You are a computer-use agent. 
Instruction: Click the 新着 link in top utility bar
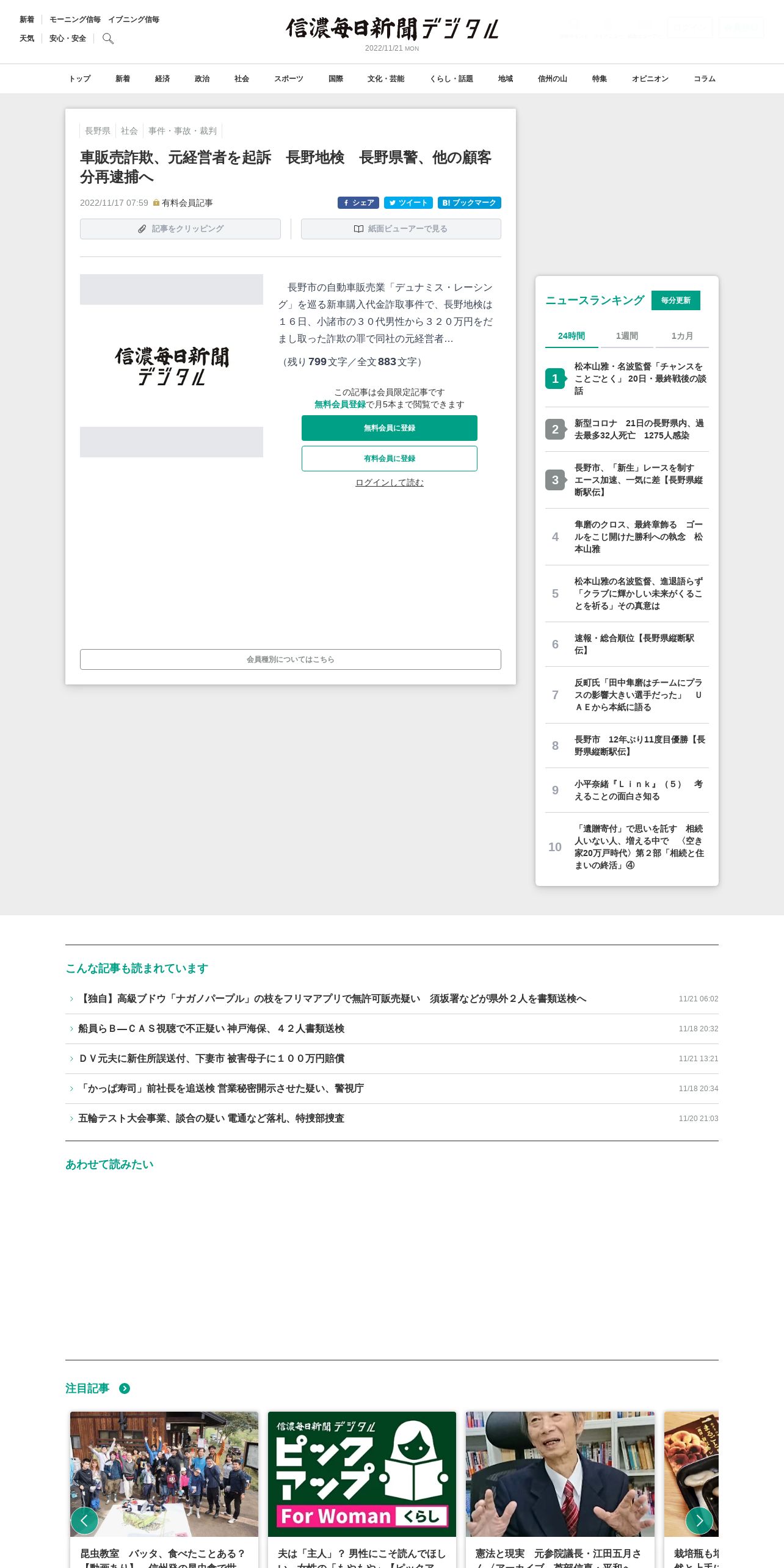tap(27, 20)
